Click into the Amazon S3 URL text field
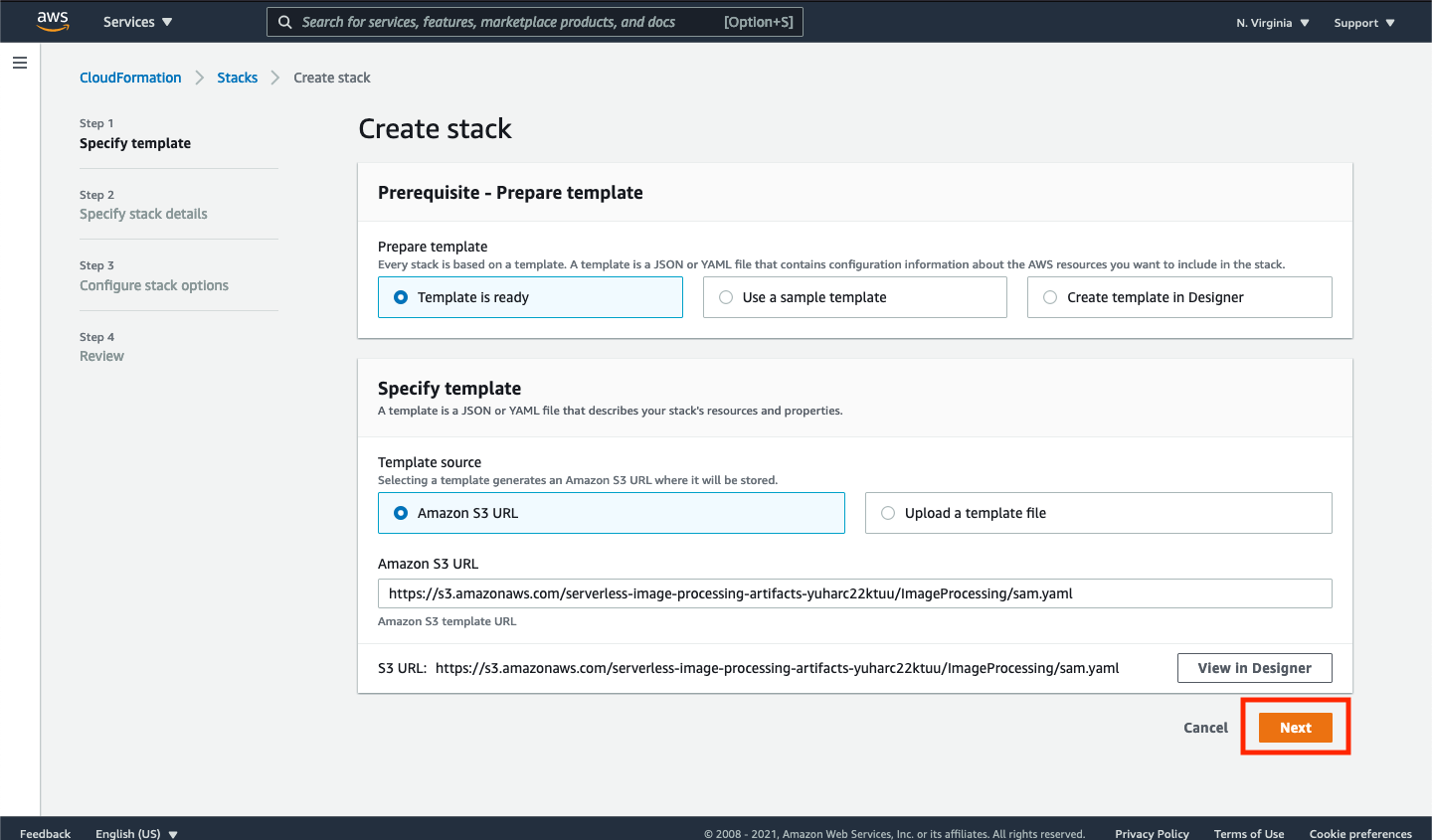 coord(855,593)
